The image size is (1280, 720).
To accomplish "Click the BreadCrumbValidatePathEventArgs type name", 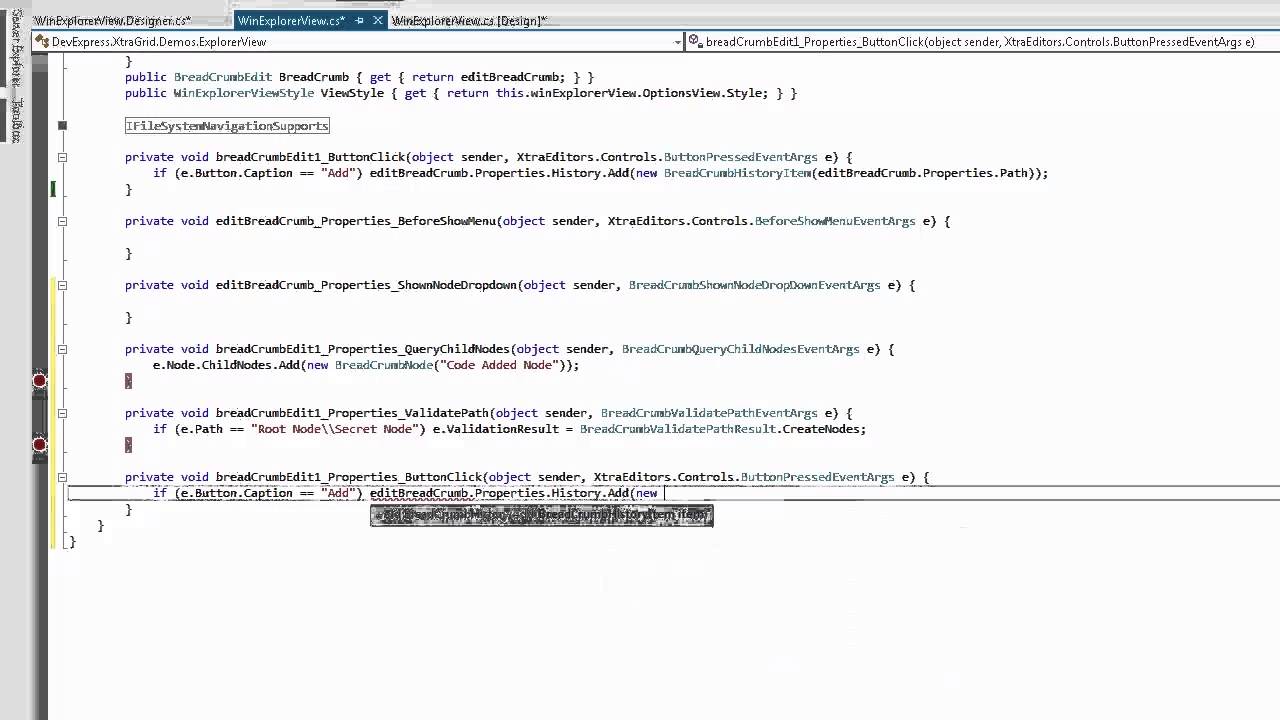I will tap(709, 413).
